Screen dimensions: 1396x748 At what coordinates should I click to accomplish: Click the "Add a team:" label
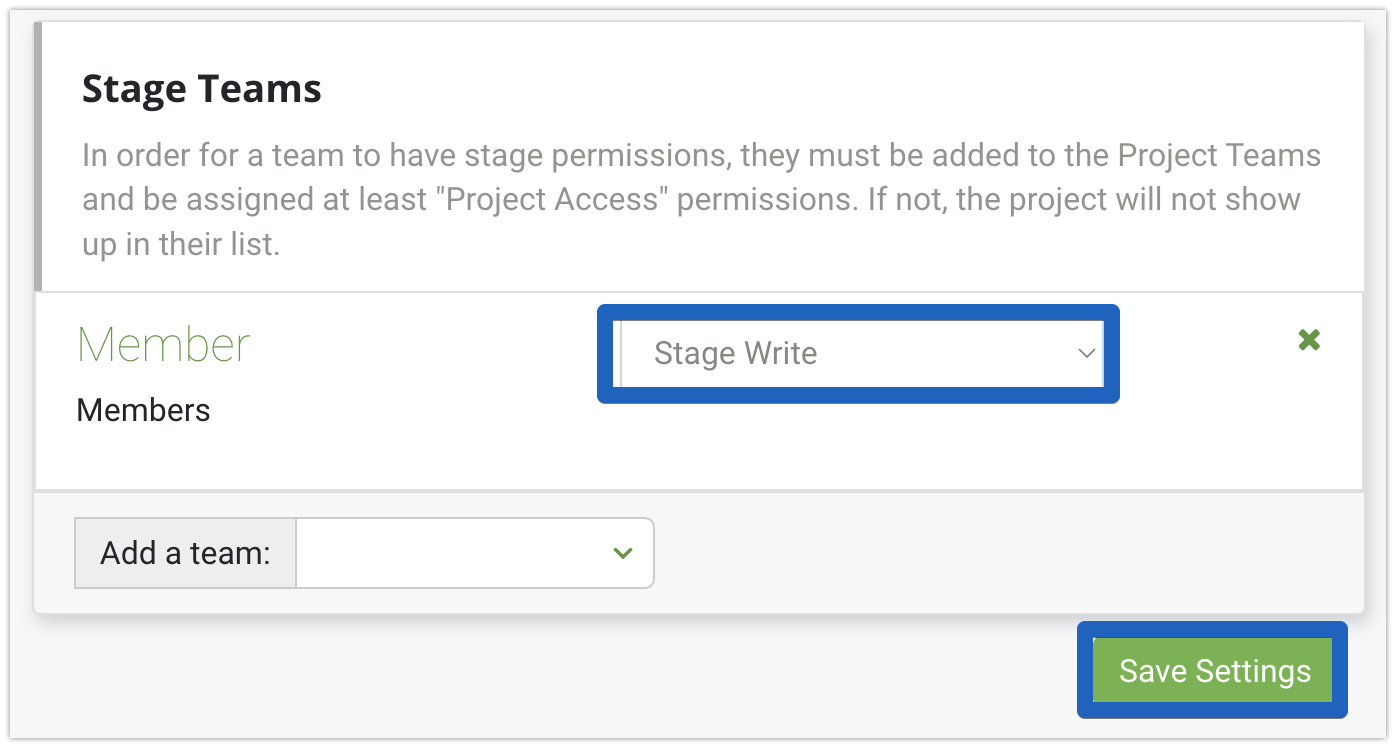pyautogui.click(x=186, y=553)
